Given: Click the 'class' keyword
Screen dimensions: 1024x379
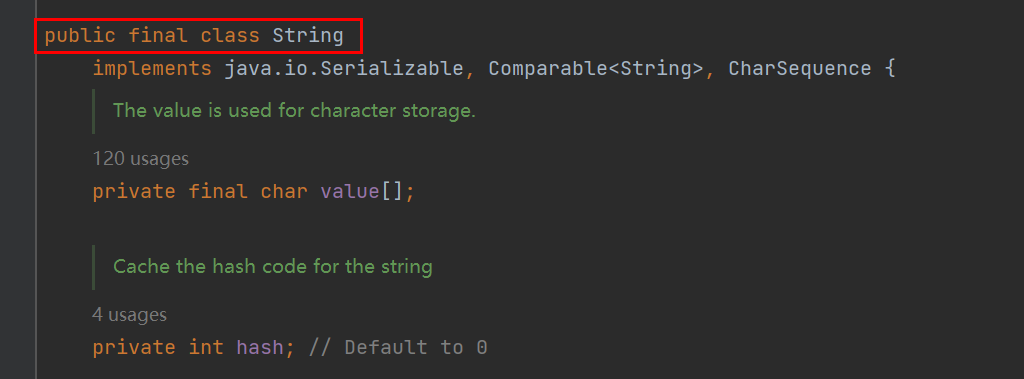Looking at the screenshot, I should (x=230, y=35).
